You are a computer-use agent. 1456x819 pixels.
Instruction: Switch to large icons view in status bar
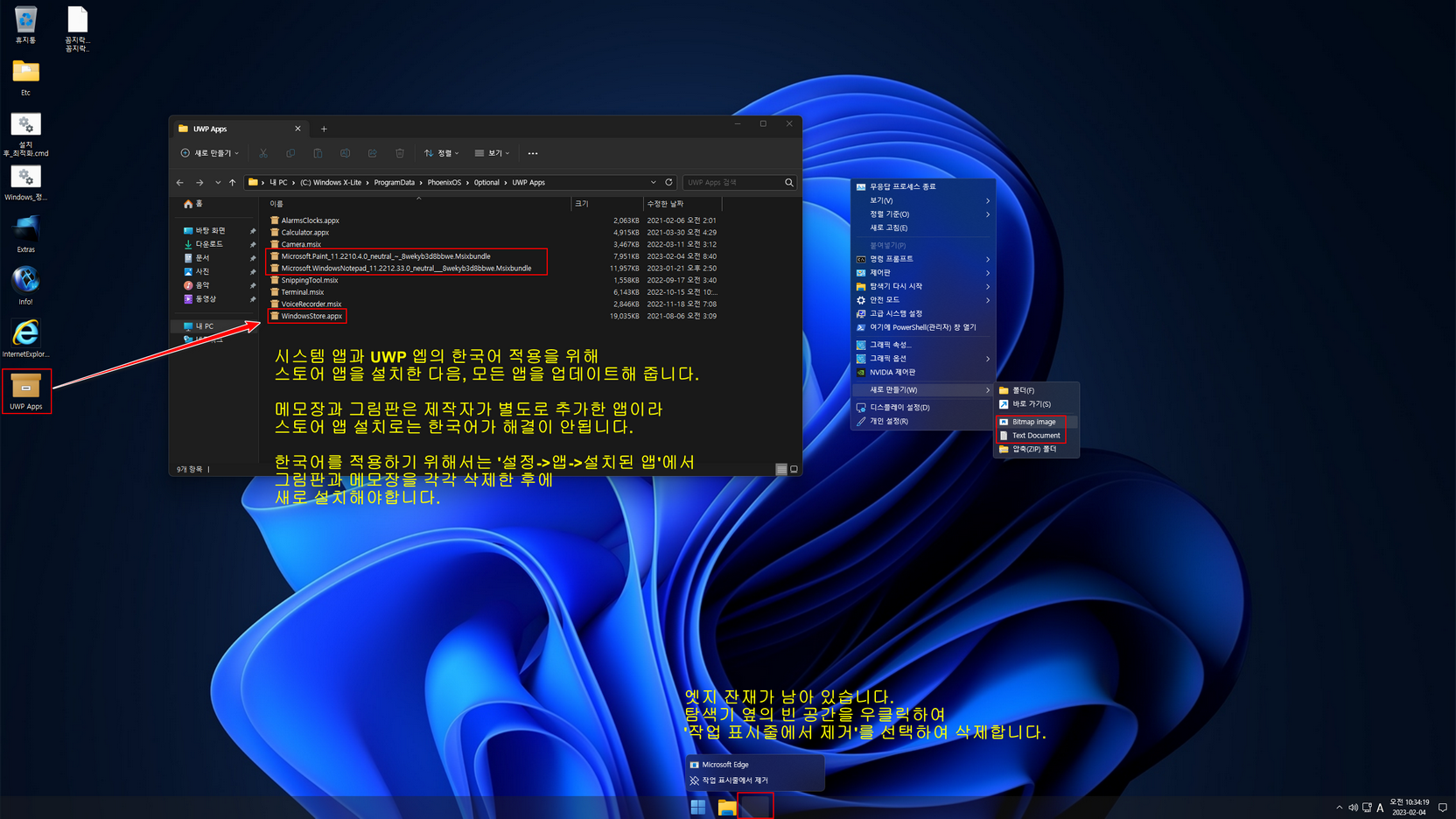pos(794,469)
